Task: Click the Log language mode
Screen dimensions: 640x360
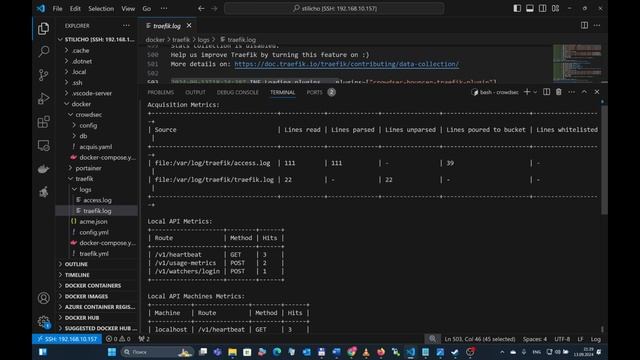Action: [595, 339]
